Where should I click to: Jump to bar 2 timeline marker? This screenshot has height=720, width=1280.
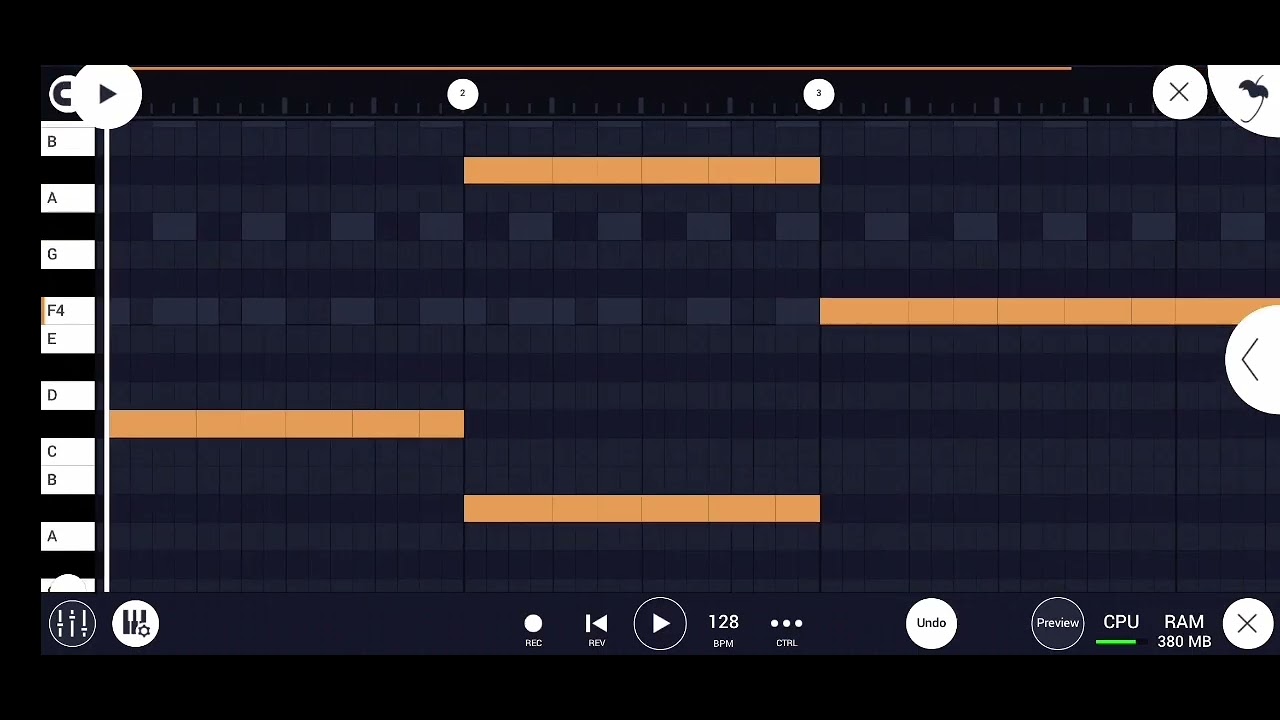462,94
